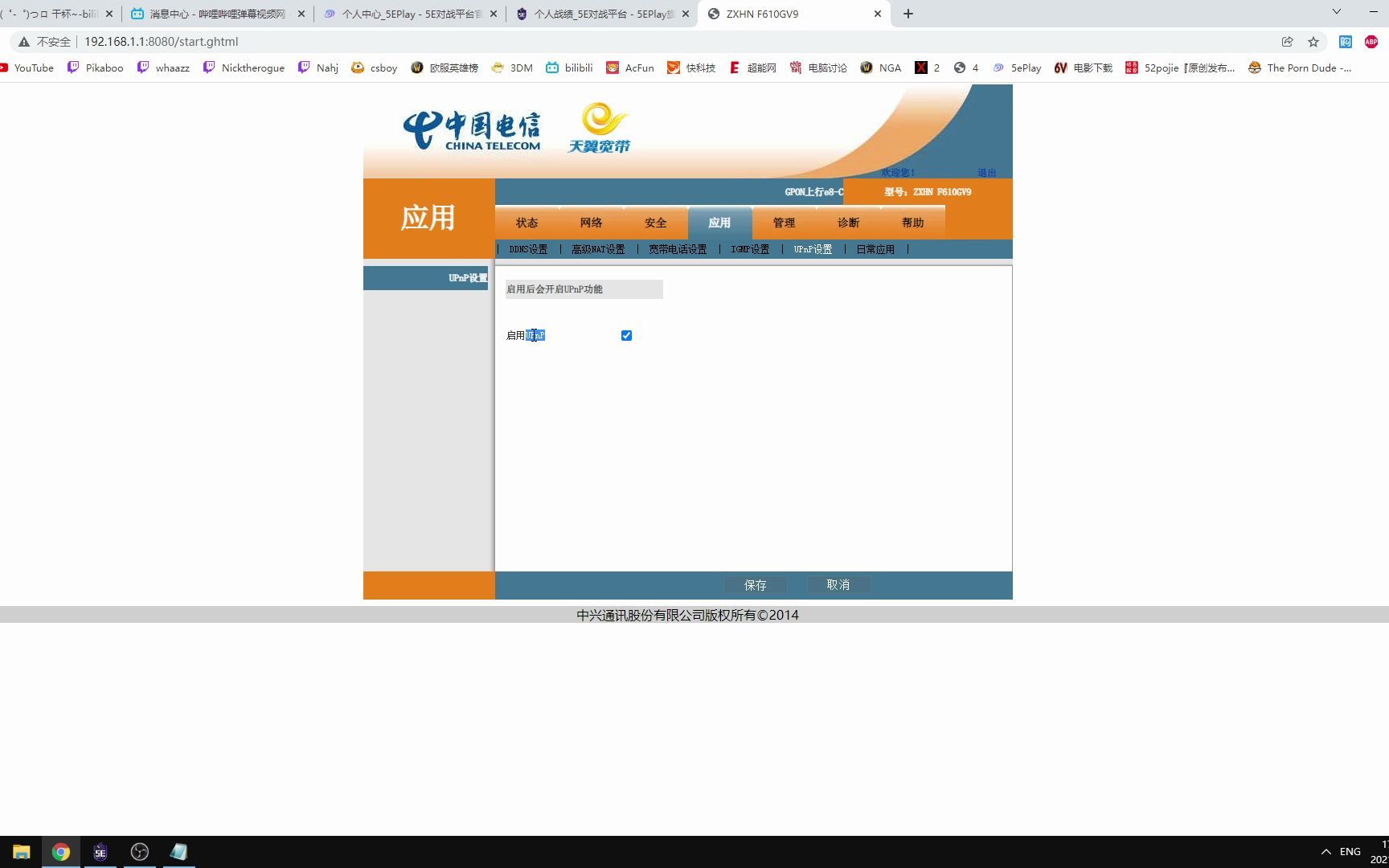Close the 个人战绩 tab
Screen dimensions: 1389x868
686,14
